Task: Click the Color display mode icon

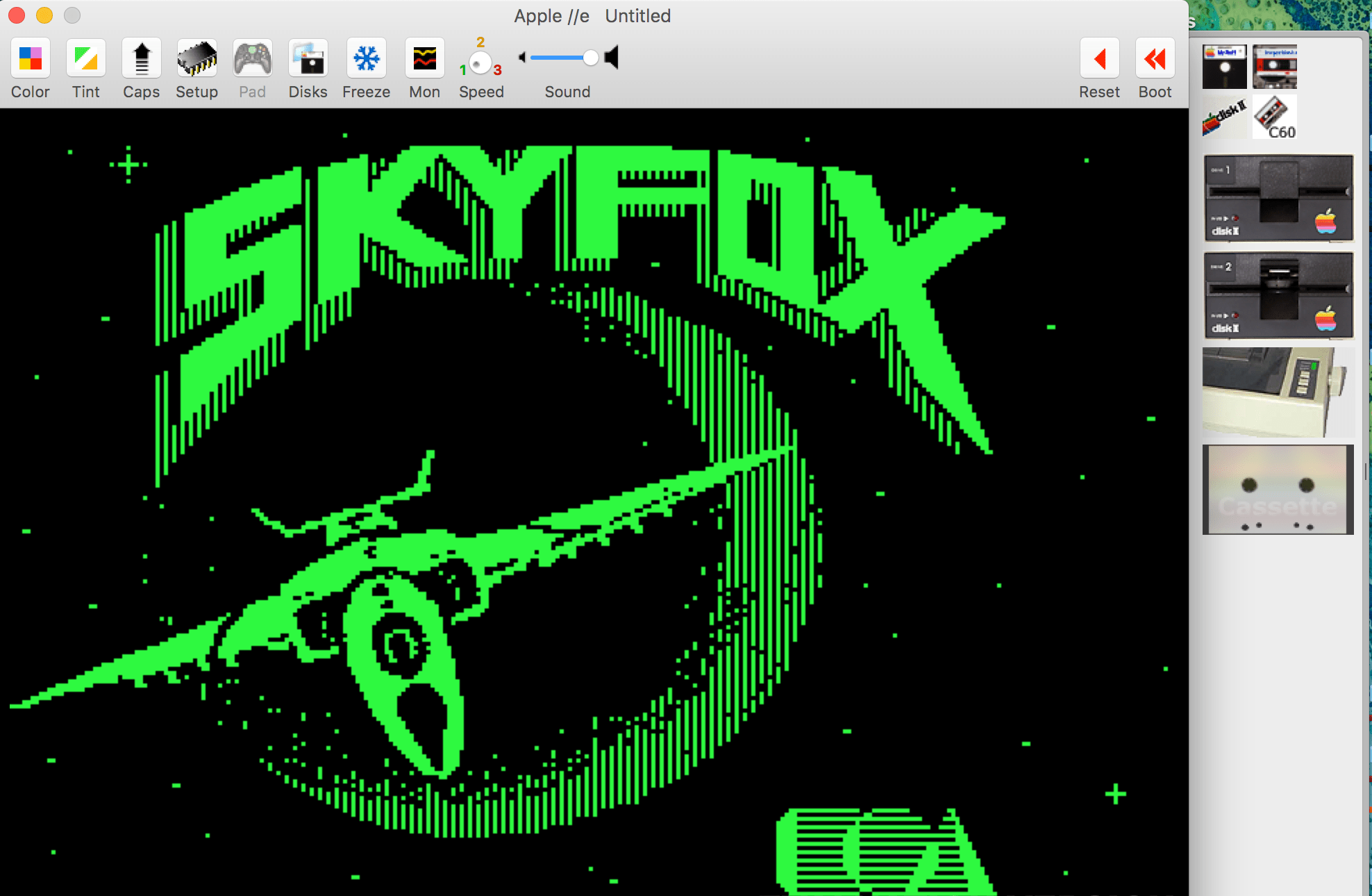Action: point(30,59)
